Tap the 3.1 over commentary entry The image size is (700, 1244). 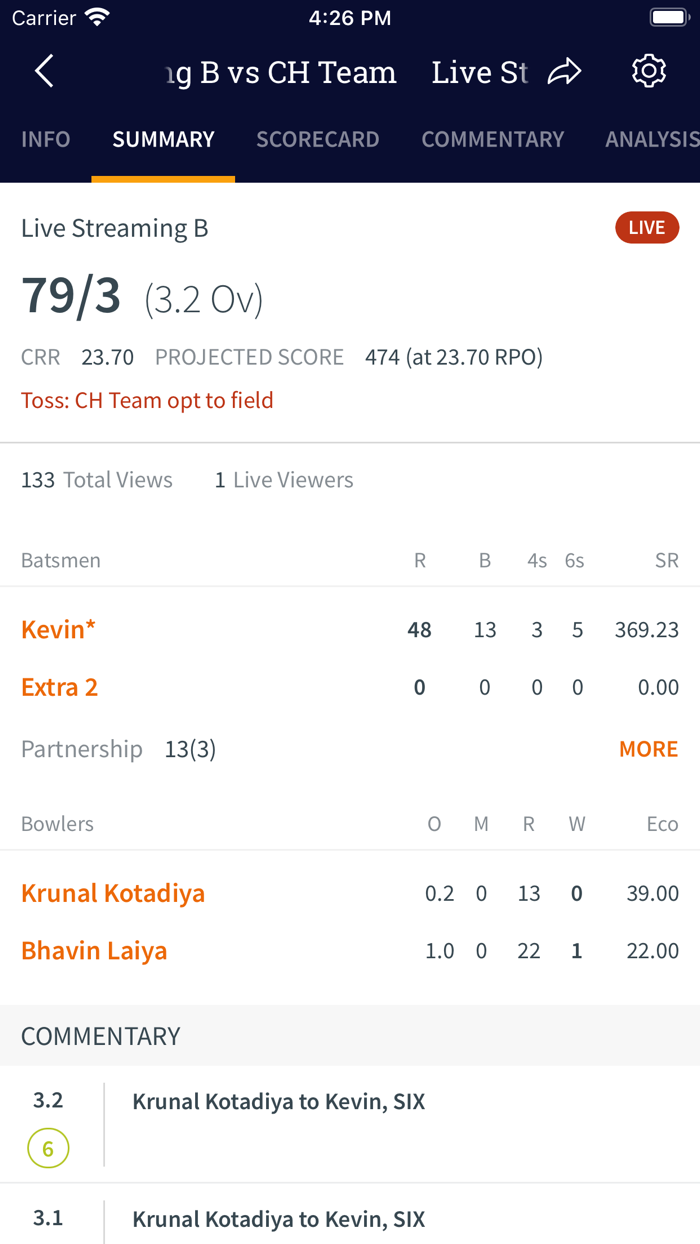click(279, 1219)
